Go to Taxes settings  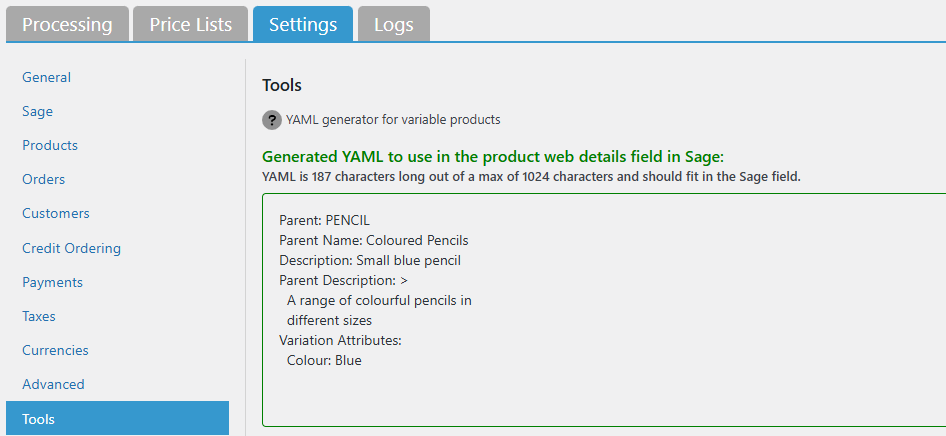coord(39,316)
